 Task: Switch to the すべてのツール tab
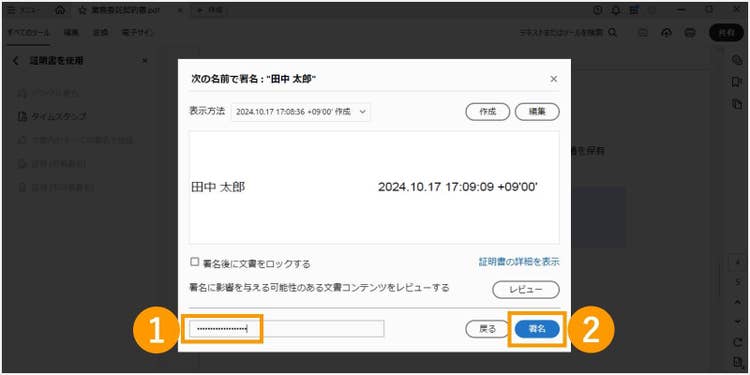pyautogui.click(x=28, y=33)
